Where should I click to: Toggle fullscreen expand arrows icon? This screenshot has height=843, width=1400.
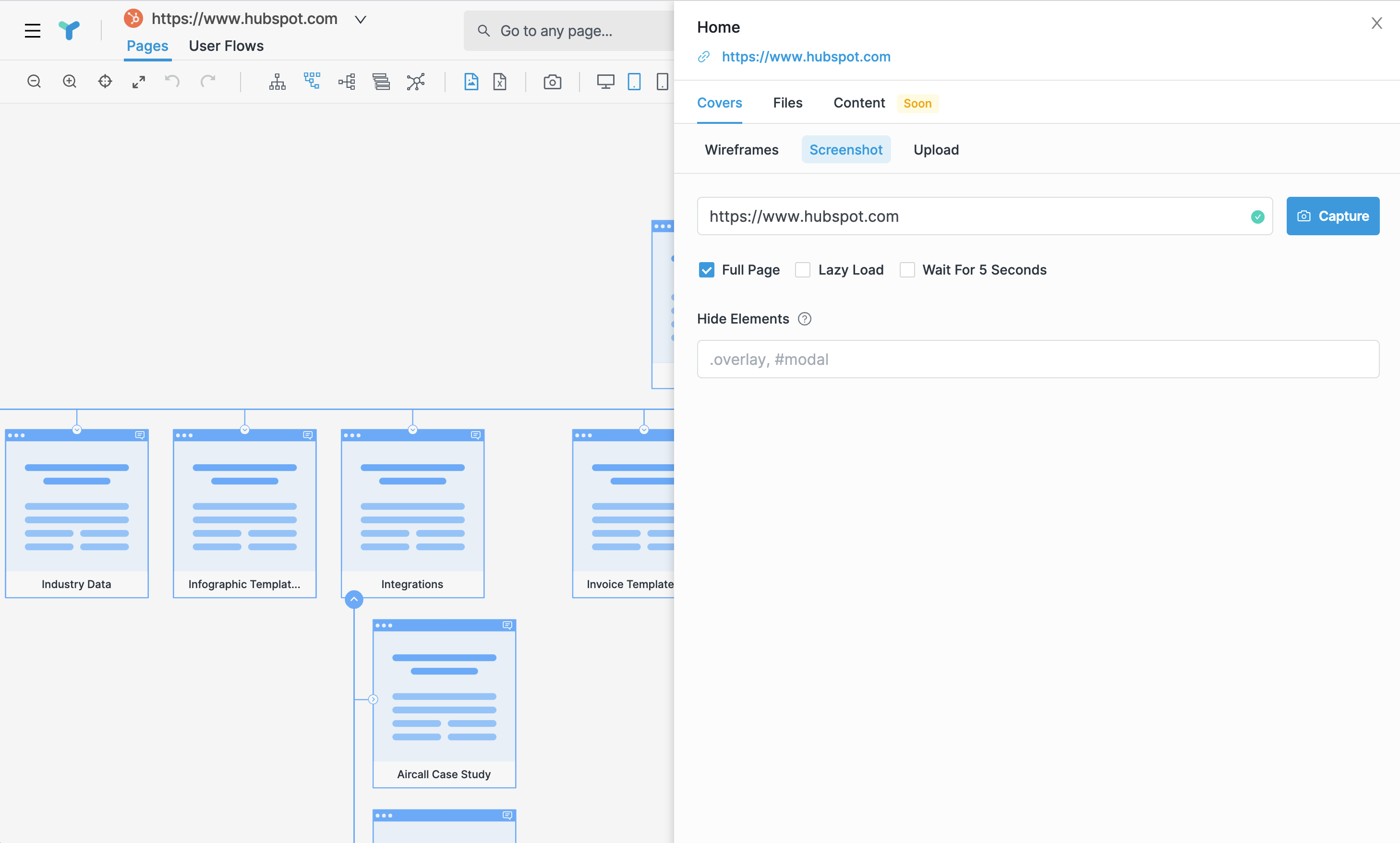click(x=139, y=82)
